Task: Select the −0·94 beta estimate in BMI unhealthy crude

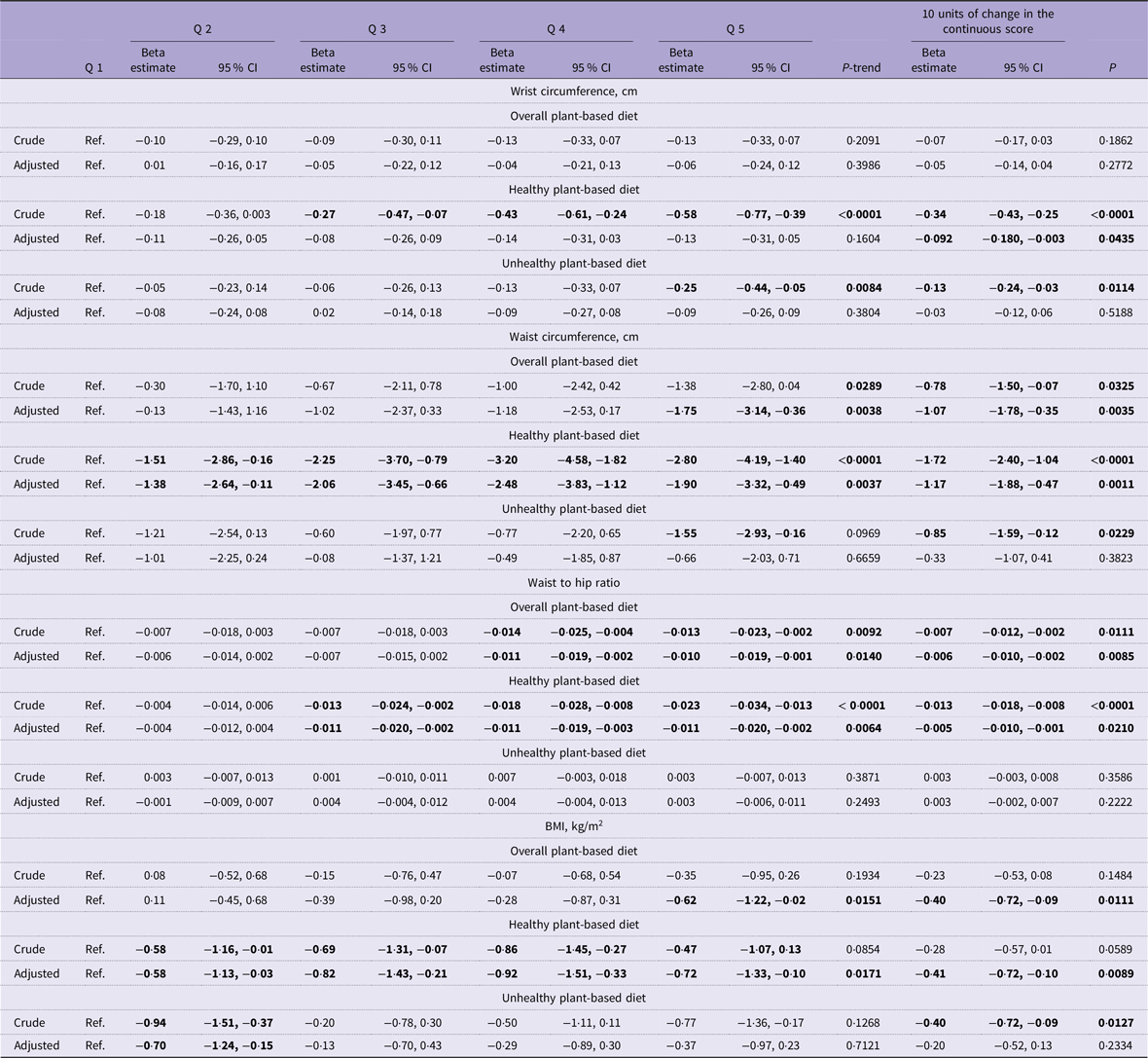Action: point(151,1022)
